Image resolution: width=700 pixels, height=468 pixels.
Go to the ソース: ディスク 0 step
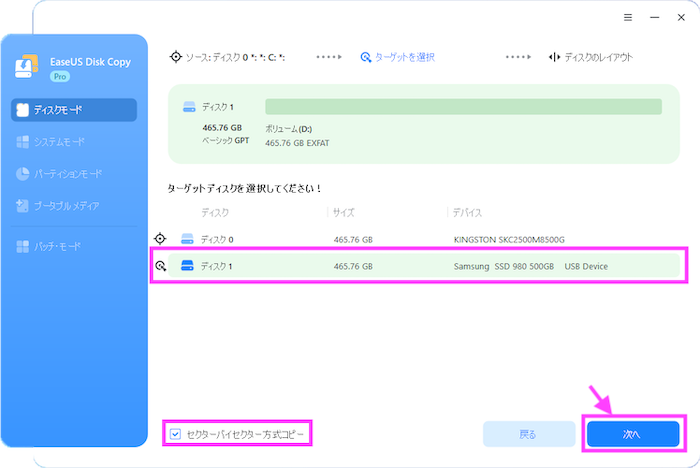(235, 57)
